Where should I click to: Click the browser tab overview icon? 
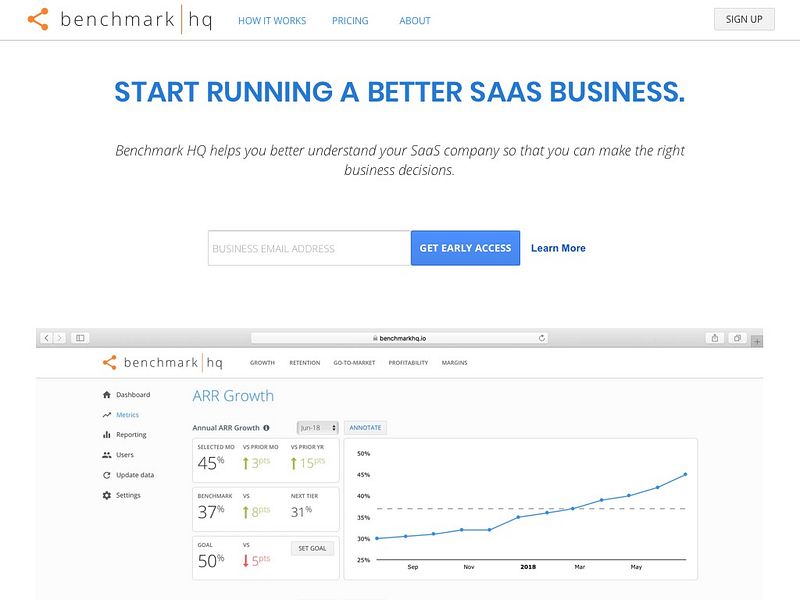pos(738,337)
